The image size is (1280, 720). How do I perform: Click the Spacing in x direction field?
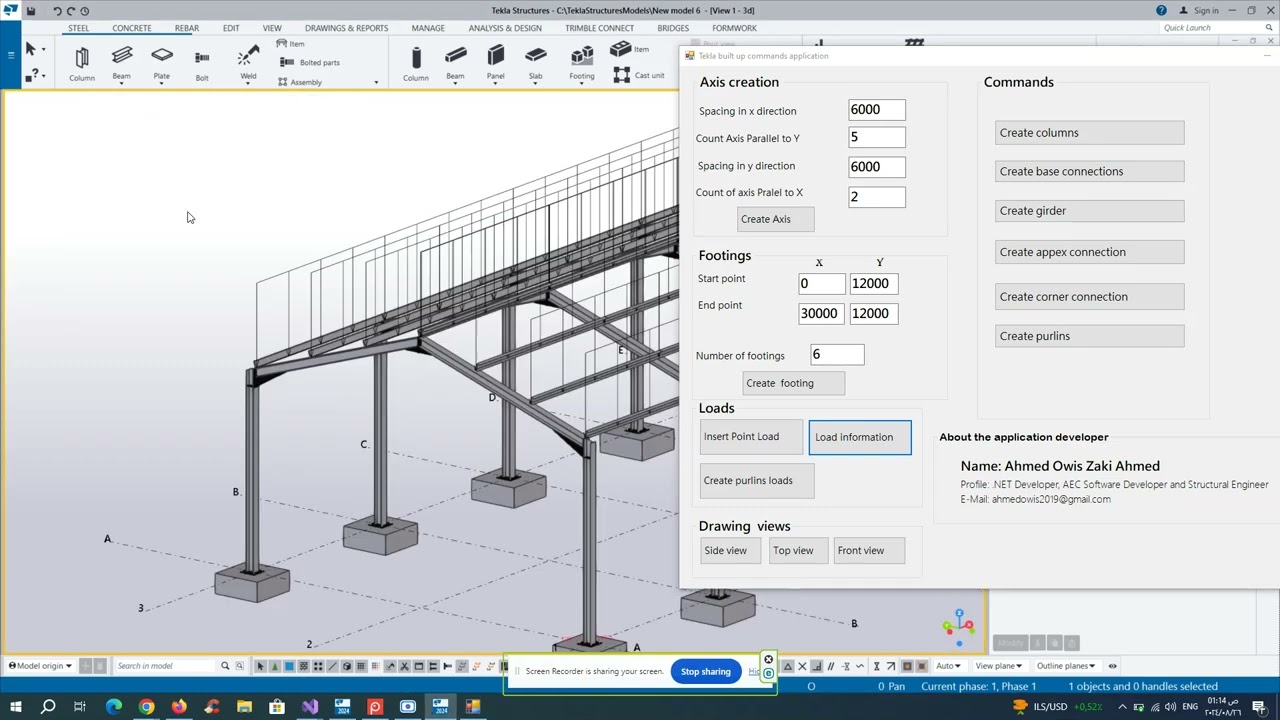click(877, 110)
